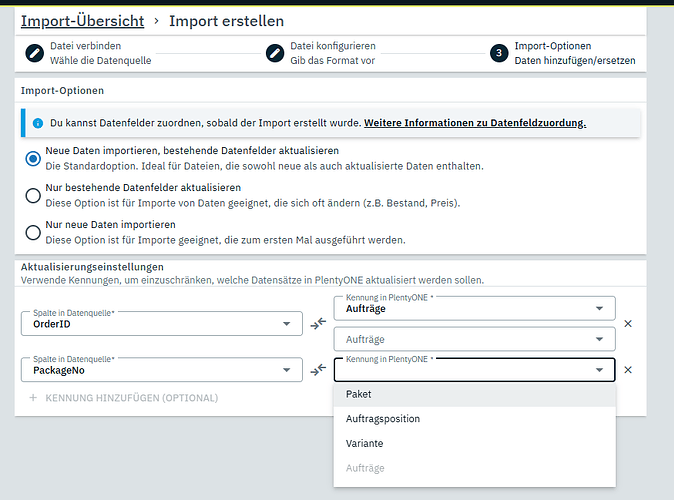674x500 pixels.
Task: Click the step 3 Import-Optionen circle icon
Action: point(499,53)
